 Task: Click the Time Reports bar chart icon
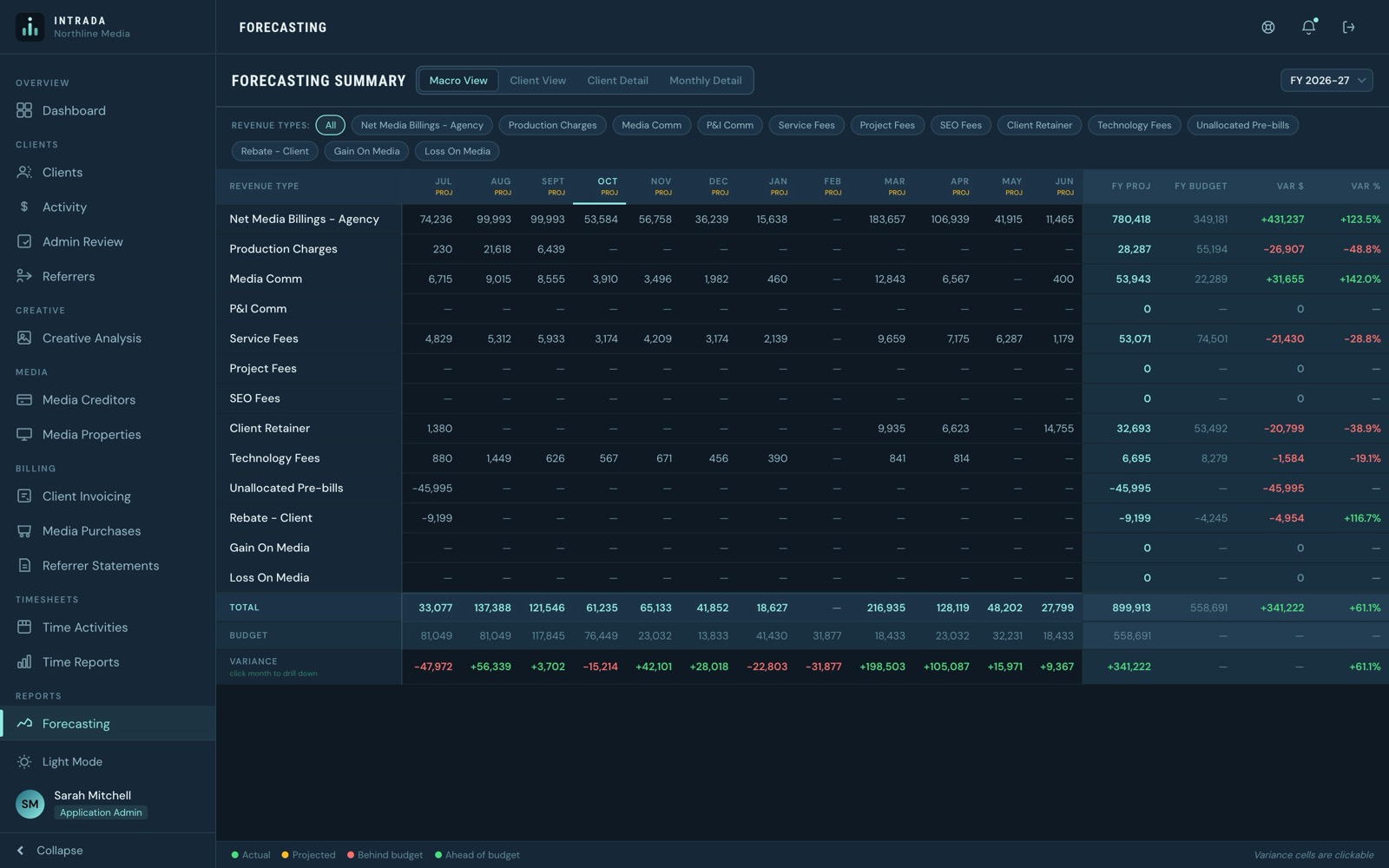(24, 661)
